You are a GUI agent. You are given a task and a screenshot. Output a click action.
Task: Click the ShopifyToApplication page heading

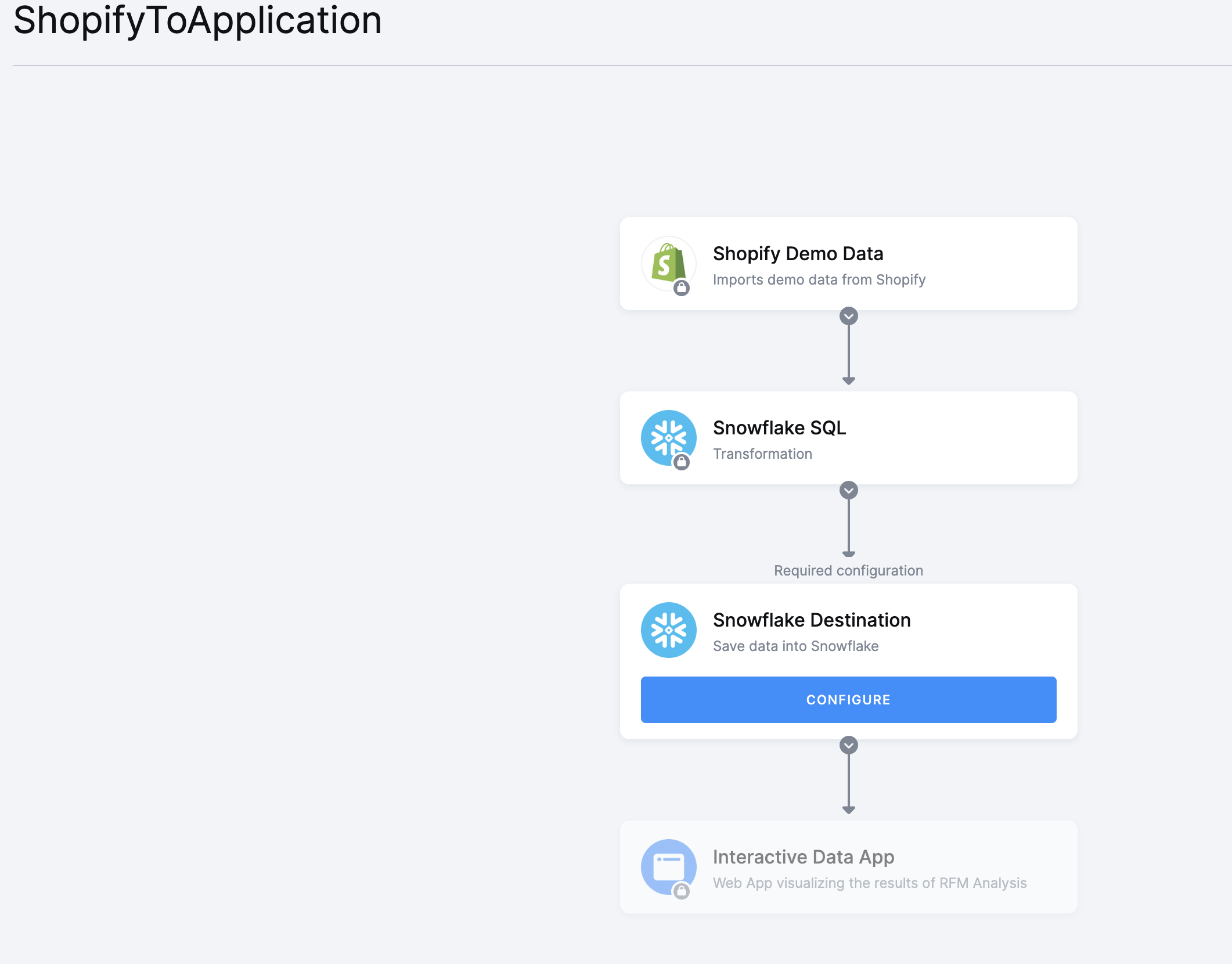click(x=197, y=21)
